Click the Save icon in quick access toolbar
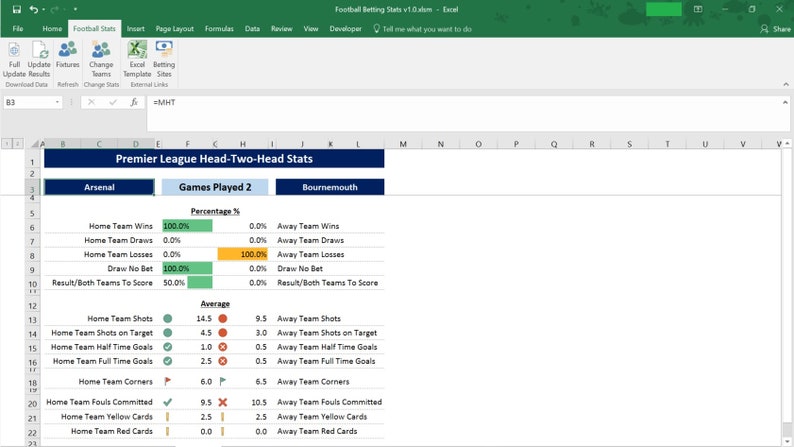 click(x=17, y=9)
